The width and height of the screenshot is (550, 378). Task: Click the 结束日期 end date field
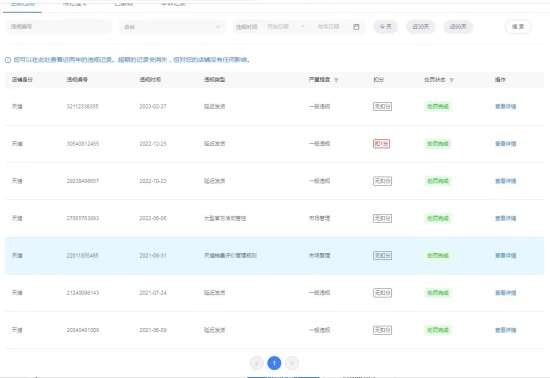tap(328, 27)
